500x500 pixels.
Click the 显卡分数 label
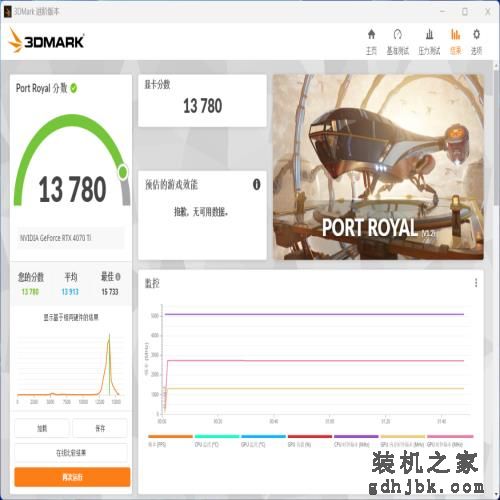[157, 84]
